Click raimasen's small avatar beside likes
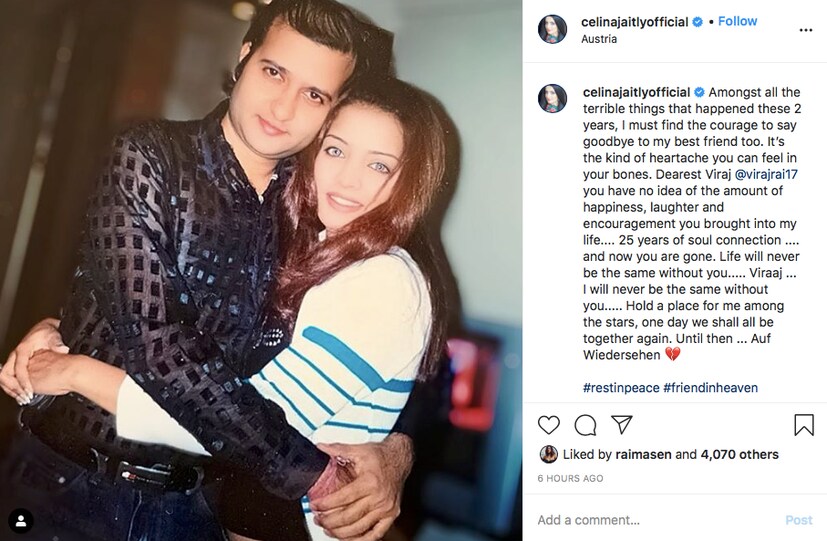The image size is (827, 541). pyautogui.click(x=549, y=454)
